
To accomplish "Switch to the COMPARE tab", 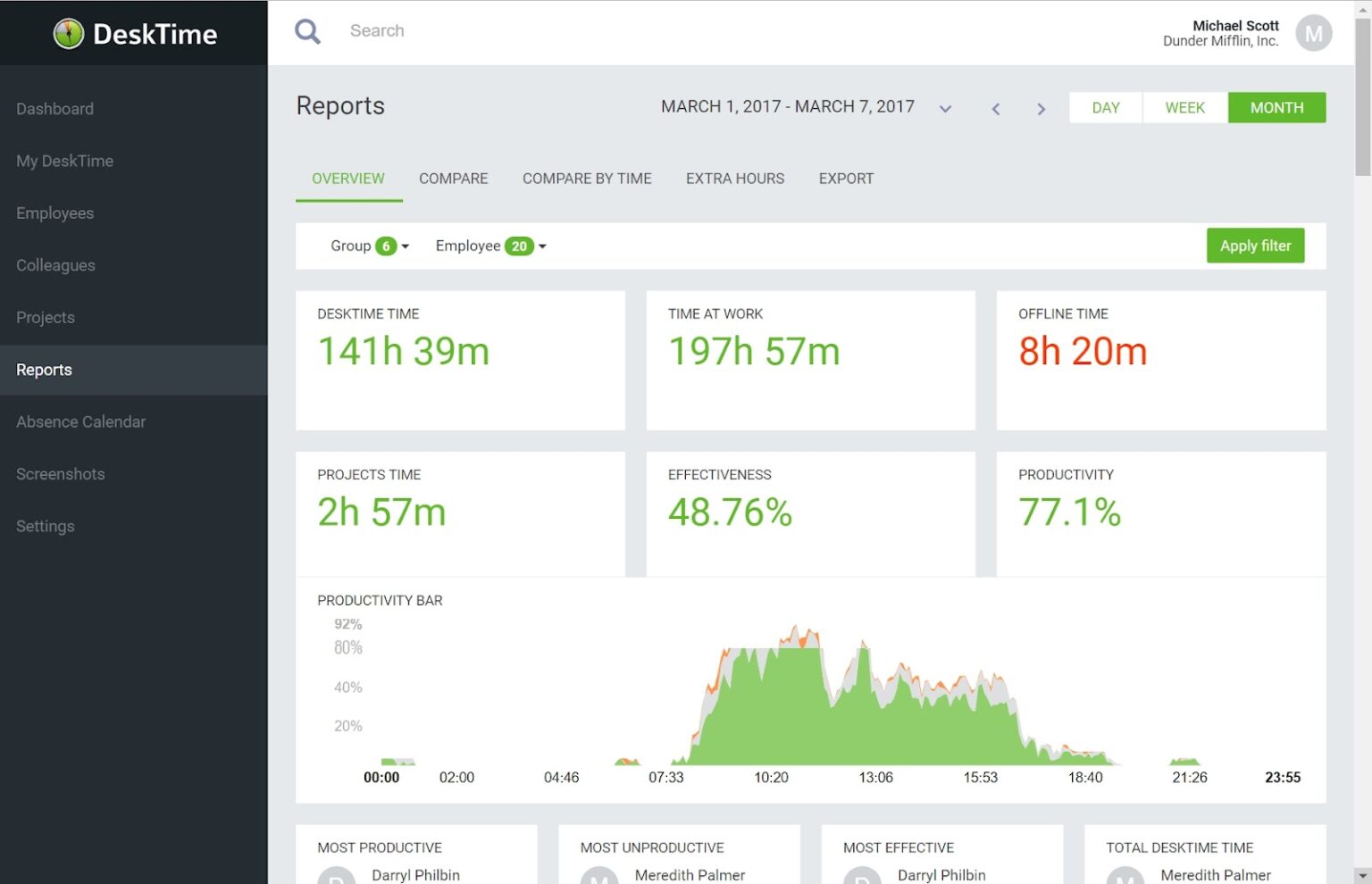I will click(x=453, y=179).
